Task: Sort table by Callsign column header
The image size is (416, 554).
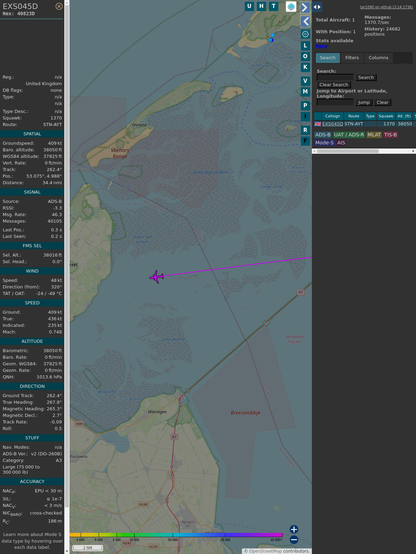Action: coord(332,116)
